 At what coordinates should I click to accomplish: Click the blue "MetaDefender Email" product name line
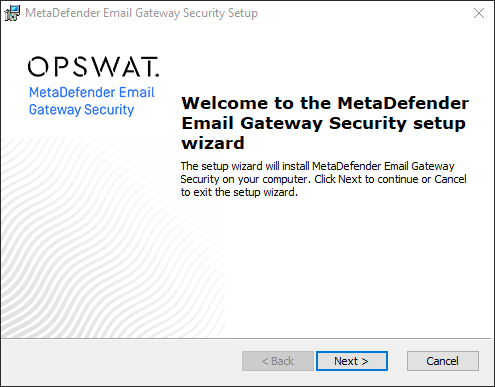(92, 92)
